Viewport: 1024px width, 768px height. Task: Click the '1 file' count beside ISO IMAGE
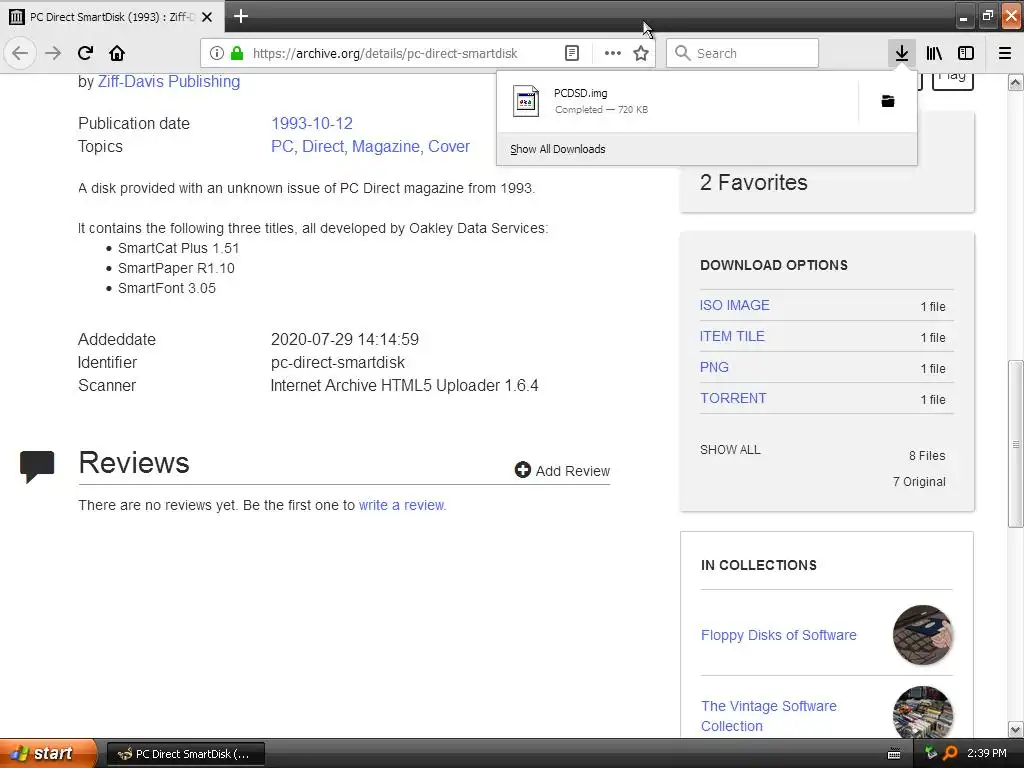click(933, 306)
